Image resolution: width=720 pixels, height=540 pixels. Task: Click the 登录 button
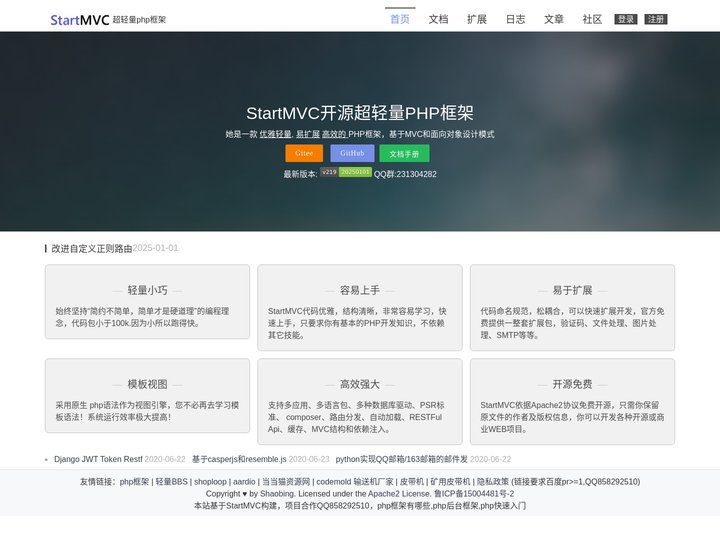(x=626, y=19)
